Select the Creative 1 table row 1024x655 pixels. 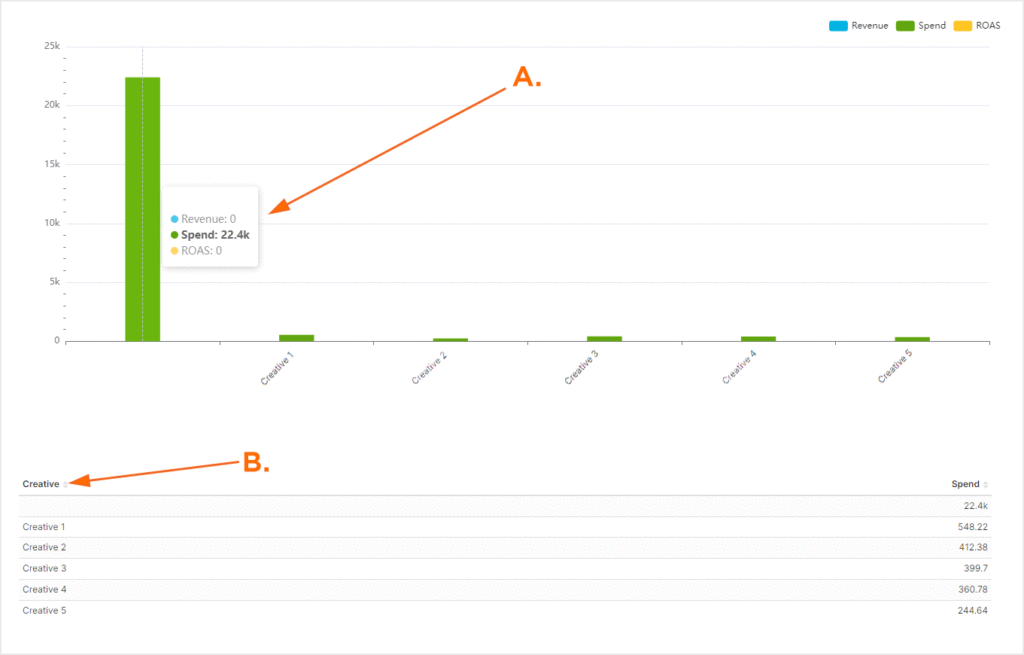click(x=505, y=527)
